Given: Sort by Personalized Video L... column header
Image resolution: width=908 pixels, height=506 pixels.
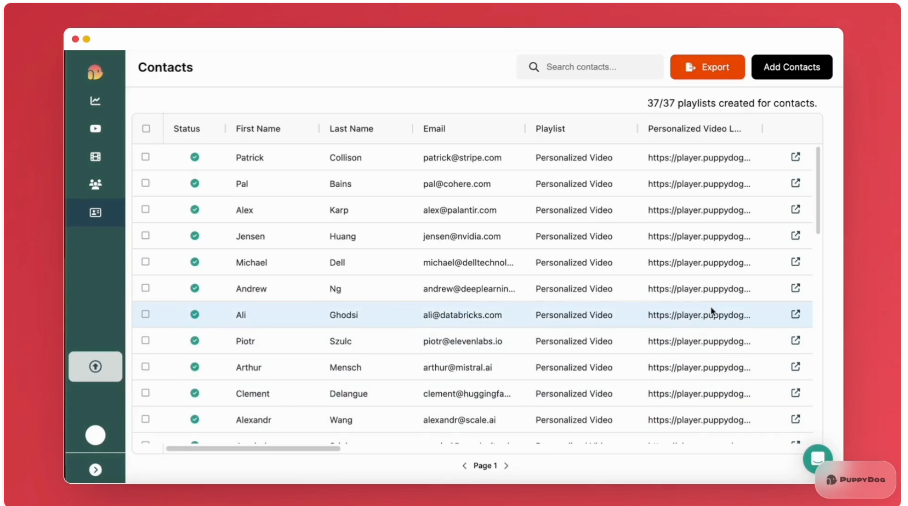Looking at the screenshot, I should coord(694,129).
